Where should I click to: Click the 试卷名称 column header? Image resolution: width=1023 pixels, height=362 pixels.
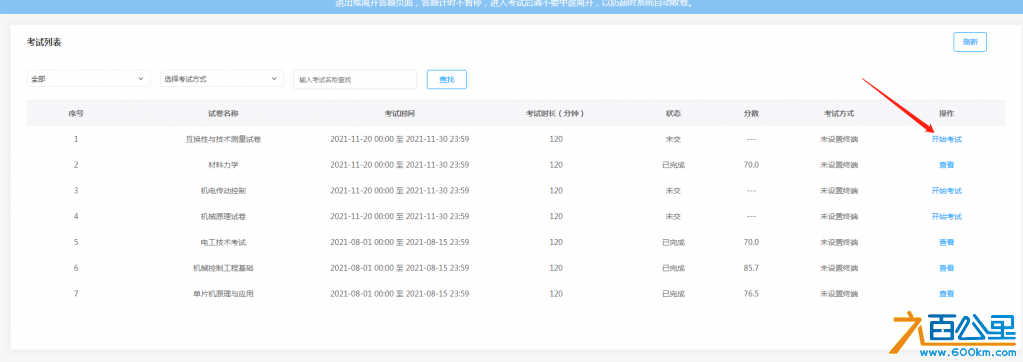point(223,113)
